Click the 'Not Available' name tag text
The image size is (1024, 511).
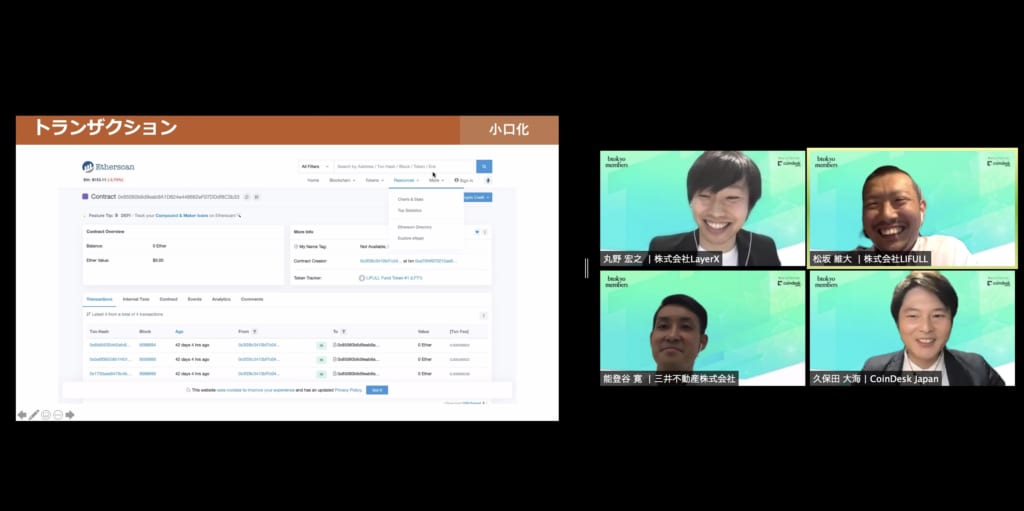click(374, 246)
